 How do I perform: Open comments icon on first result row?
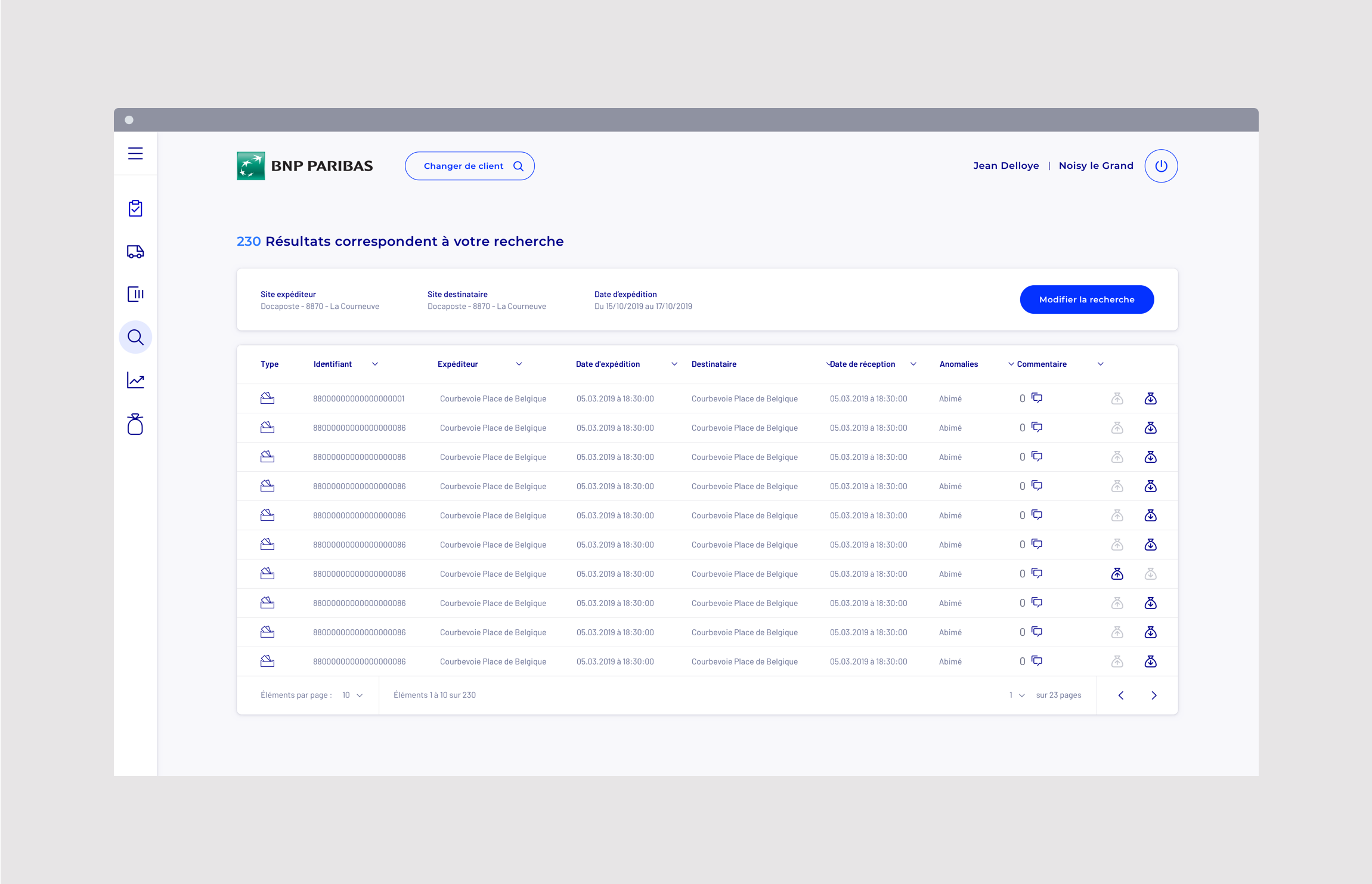[x=1037, y=398]
